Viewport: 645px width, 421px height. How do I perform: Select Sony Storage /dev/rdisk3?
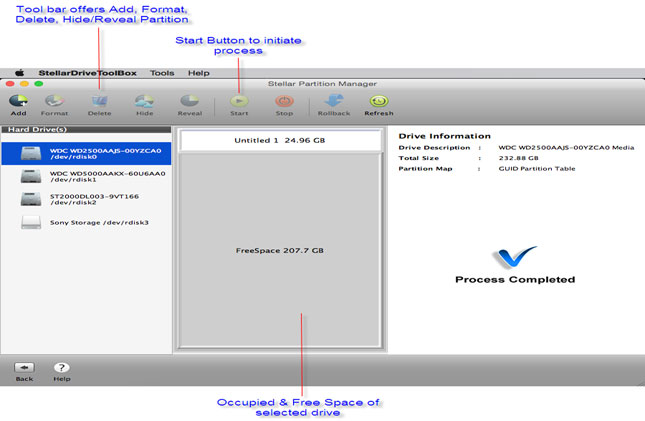coord(86,222)
